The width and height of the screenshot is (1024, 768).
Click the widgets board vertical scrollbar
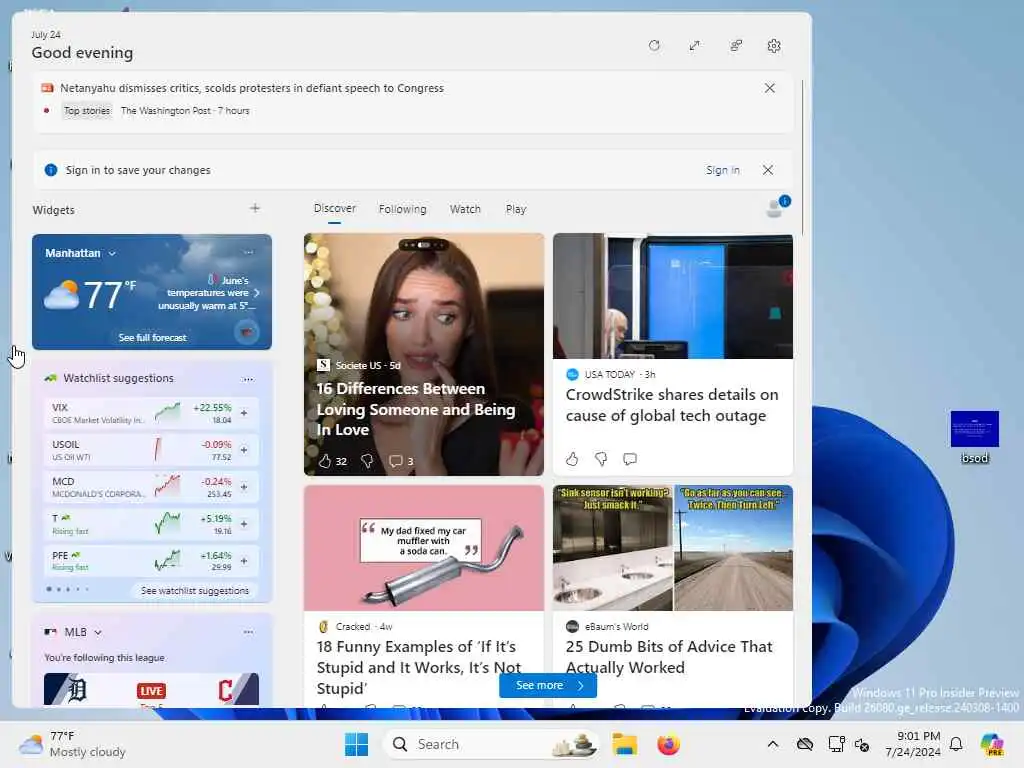pyautogui.click(x=802, y=157)
